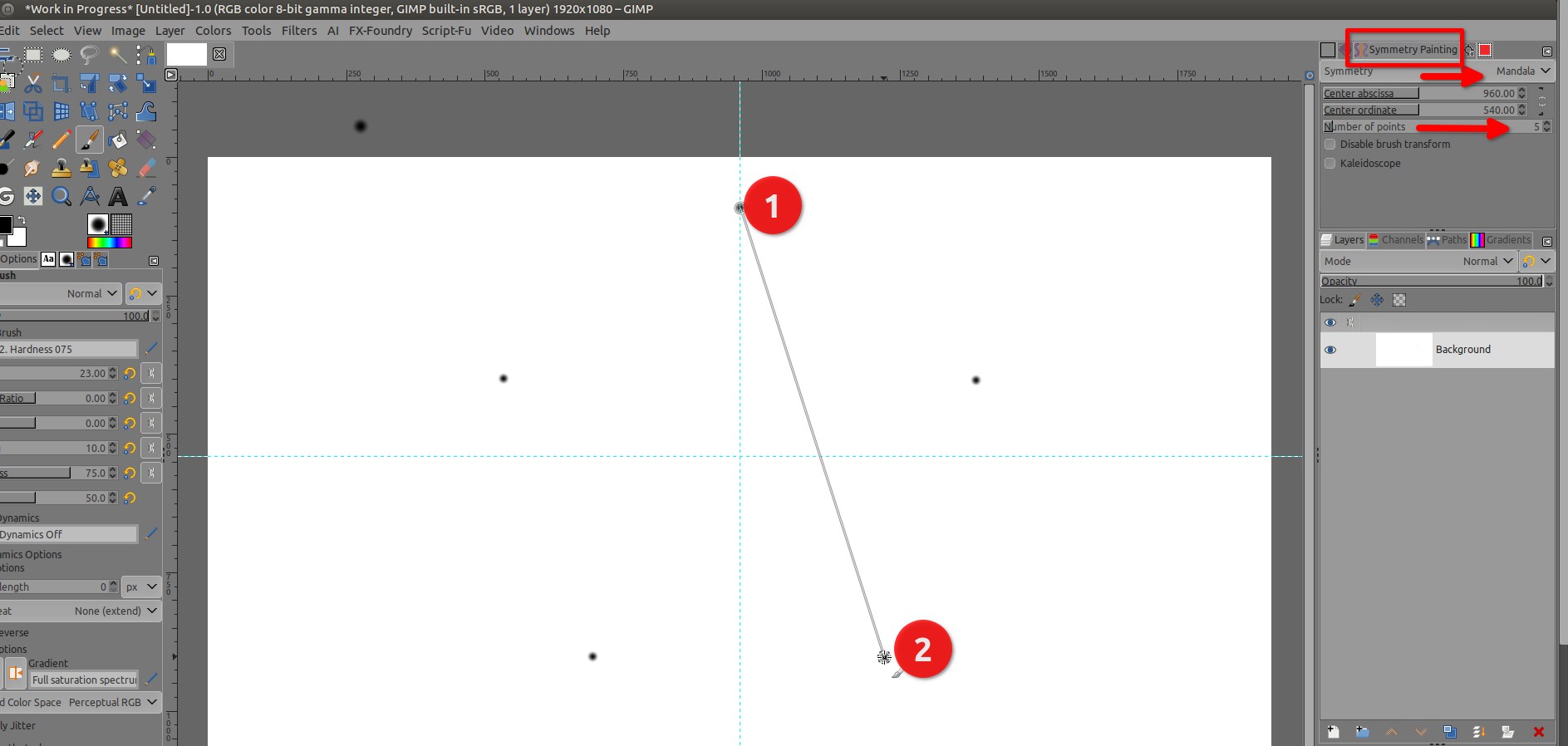Select the Text tool
Image resolution: width=1568 pixels, height=746 pixels.
pyautogui.click(x=118, y=196)
